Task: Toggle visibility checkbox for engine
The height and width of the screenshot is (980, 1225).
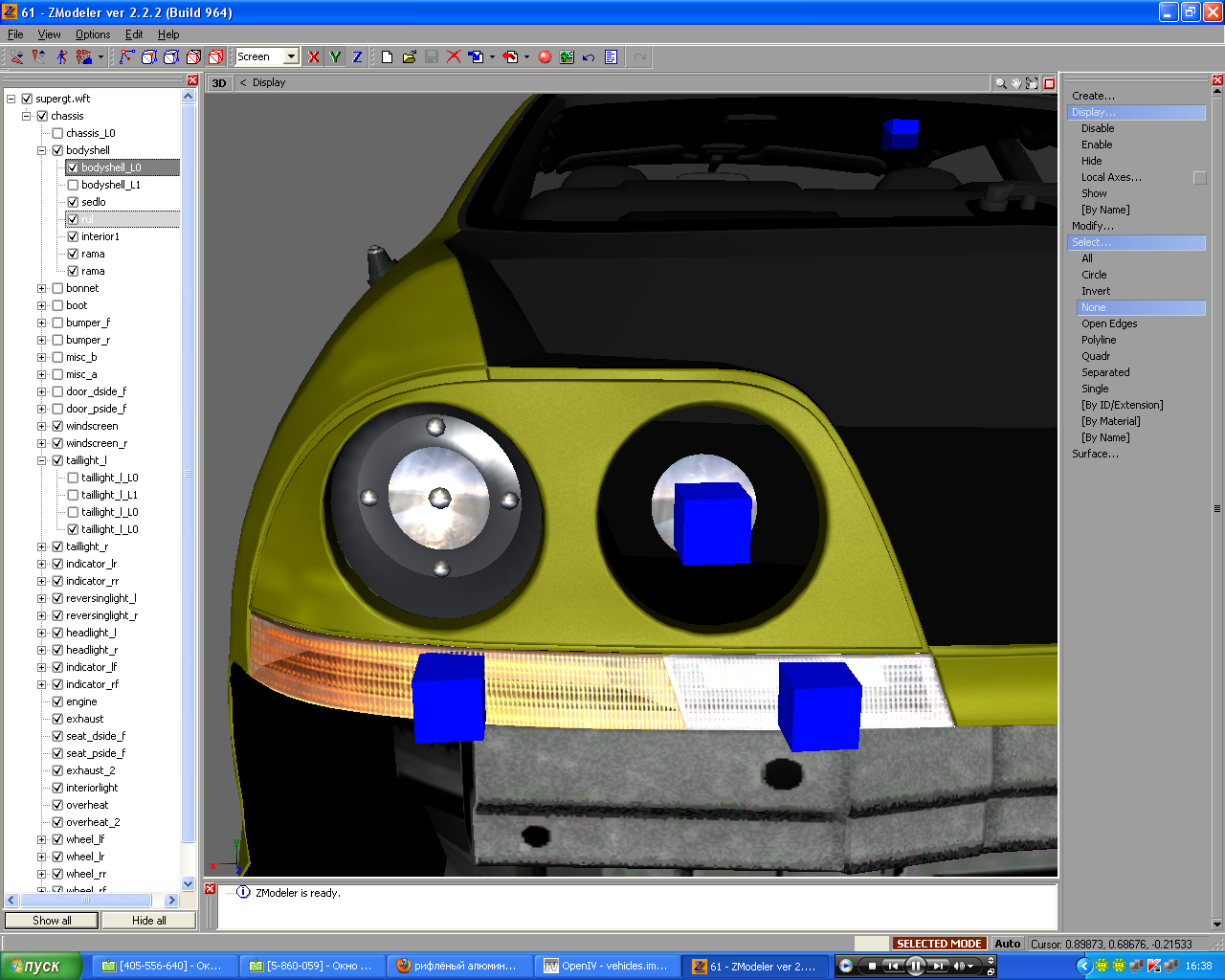Action: (57, 702)
